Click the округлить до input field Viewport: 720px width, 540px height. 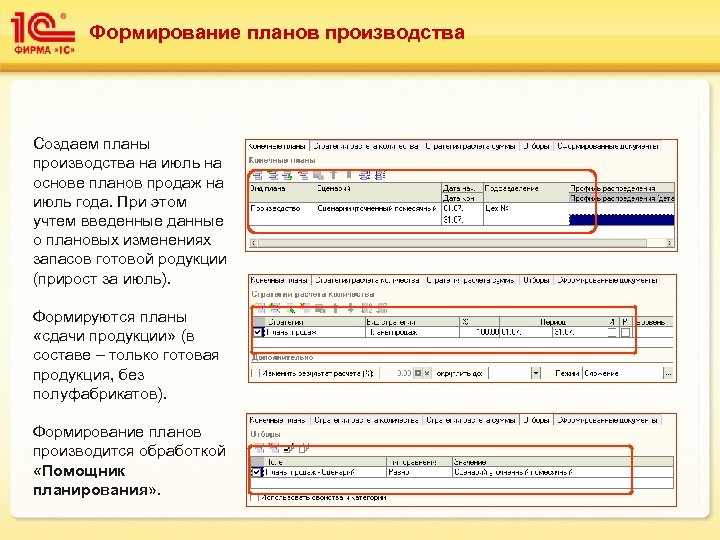point(509,373)
